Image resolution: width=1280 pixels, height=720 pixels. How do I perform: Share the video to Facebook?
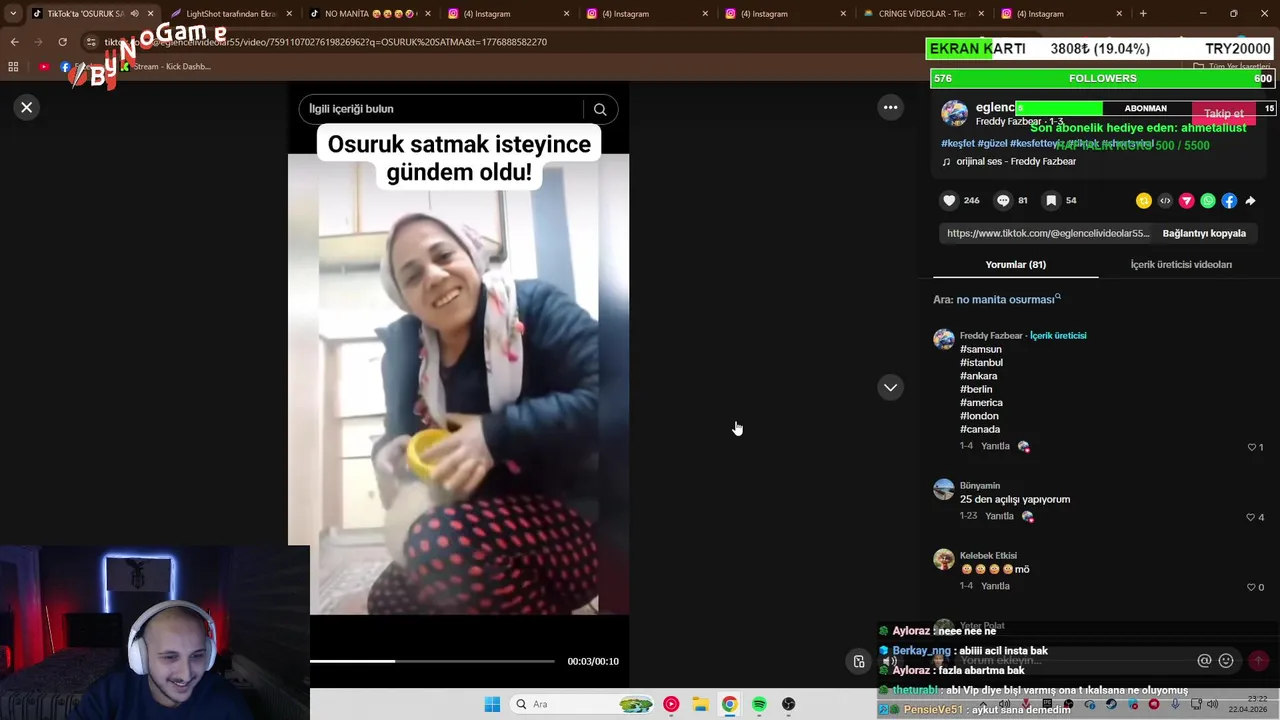[x=1229, y=201]
